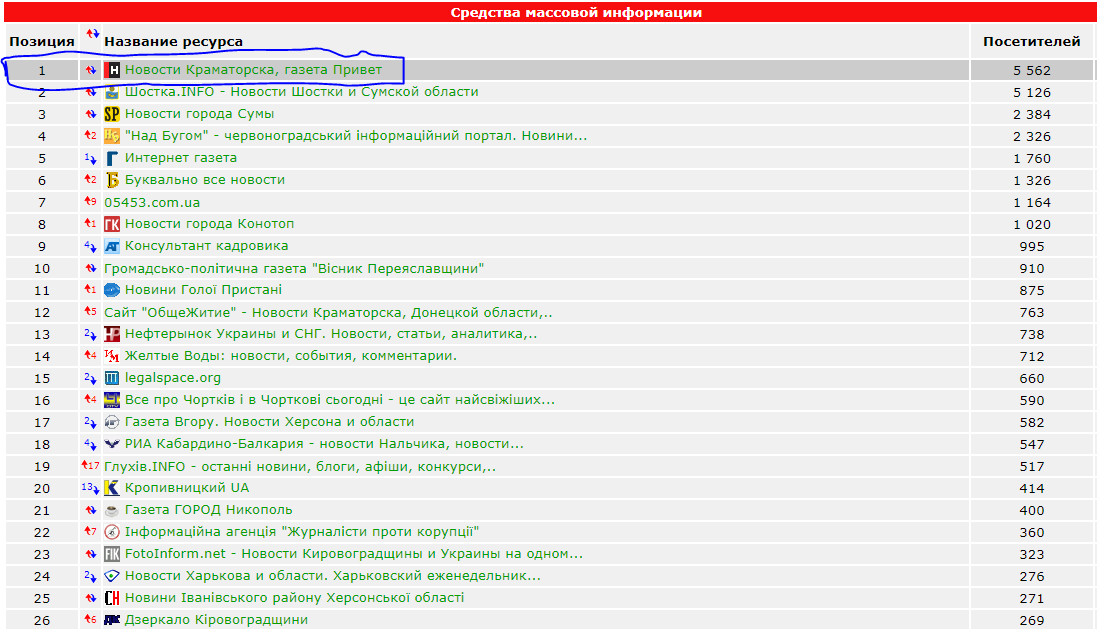Open Дзеркало Кіровоградщини link
Viewport: 1097px width, 629px height.
[x=216, y=620]
